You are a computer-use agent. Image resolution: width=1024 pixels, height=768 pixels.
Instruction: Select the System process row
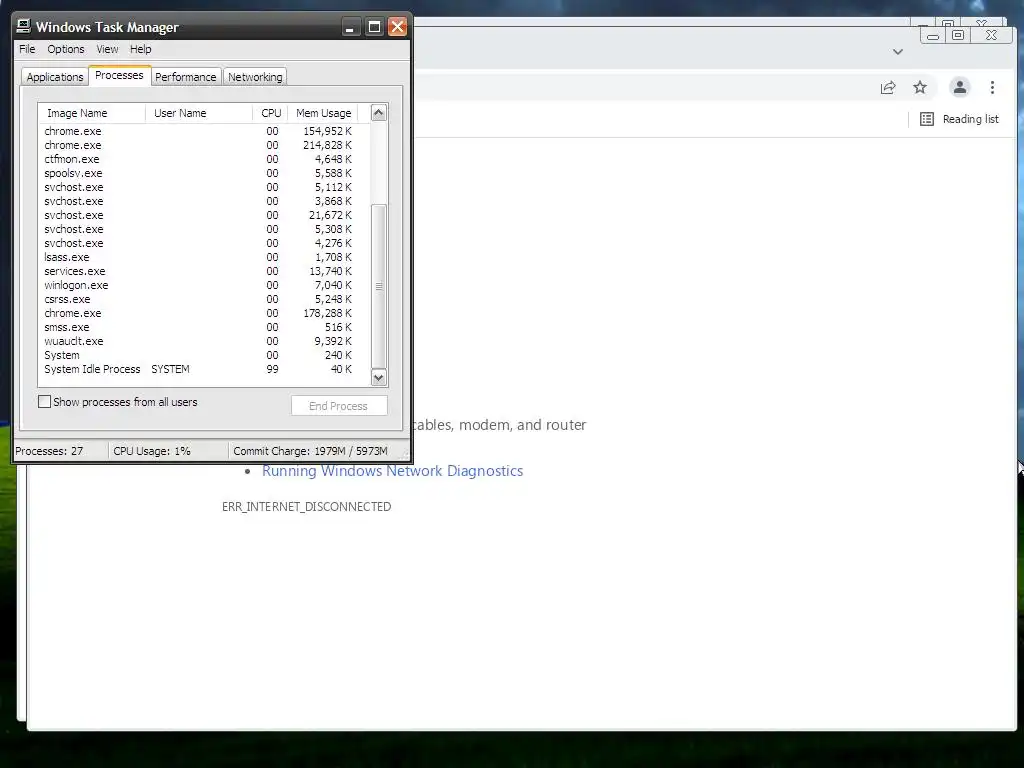pos(204,355)
